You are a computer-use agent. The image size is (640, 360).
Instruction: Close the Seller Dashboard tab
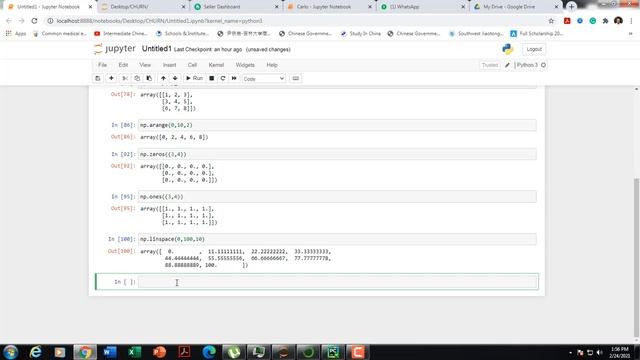click(276, 7)
